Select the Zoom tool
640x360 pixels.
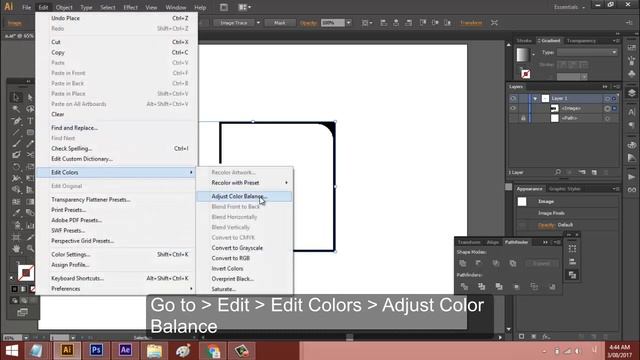click(x=30, y=249)
